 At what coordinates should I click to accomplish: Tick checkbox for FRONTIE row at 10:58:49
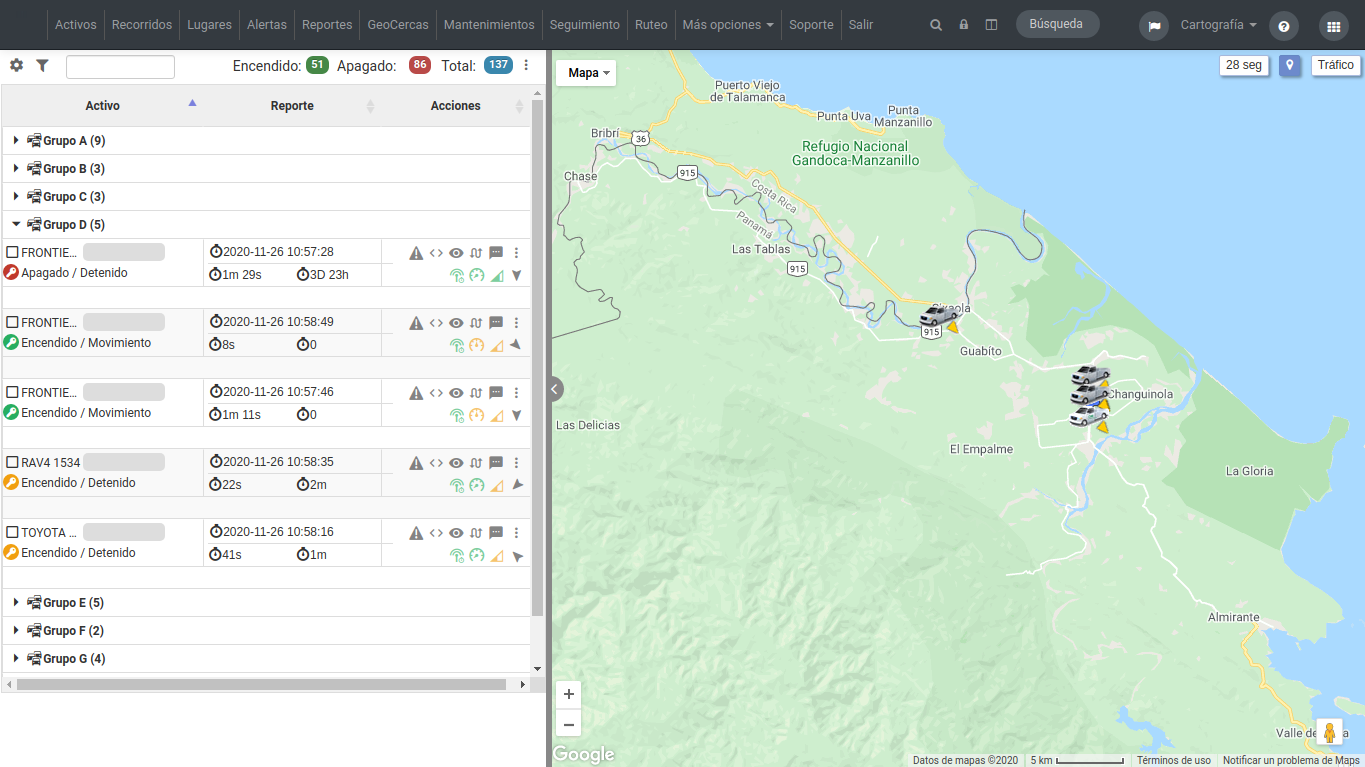coord(13,322)
